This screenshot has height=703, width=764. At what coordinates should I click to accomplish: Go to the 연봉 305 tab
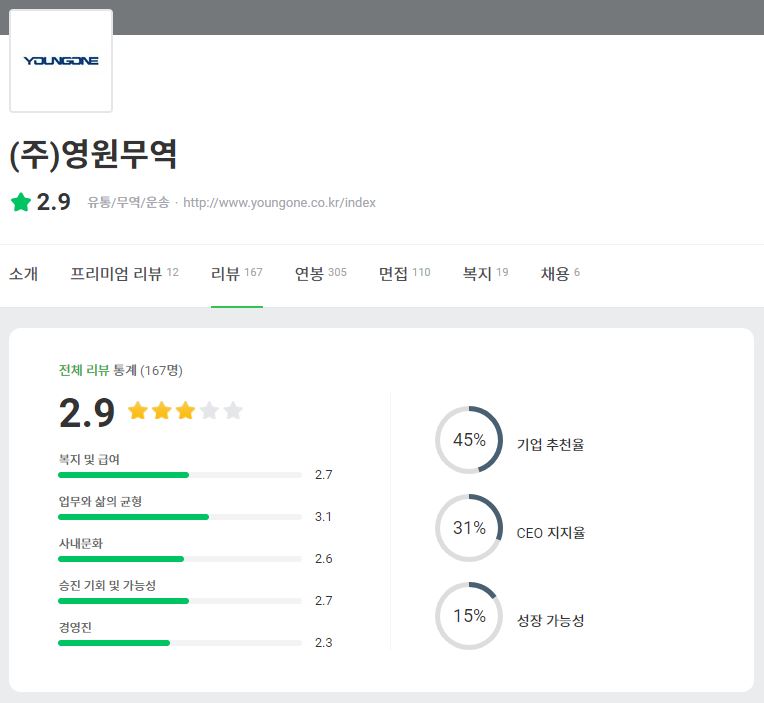coord(321,273)
